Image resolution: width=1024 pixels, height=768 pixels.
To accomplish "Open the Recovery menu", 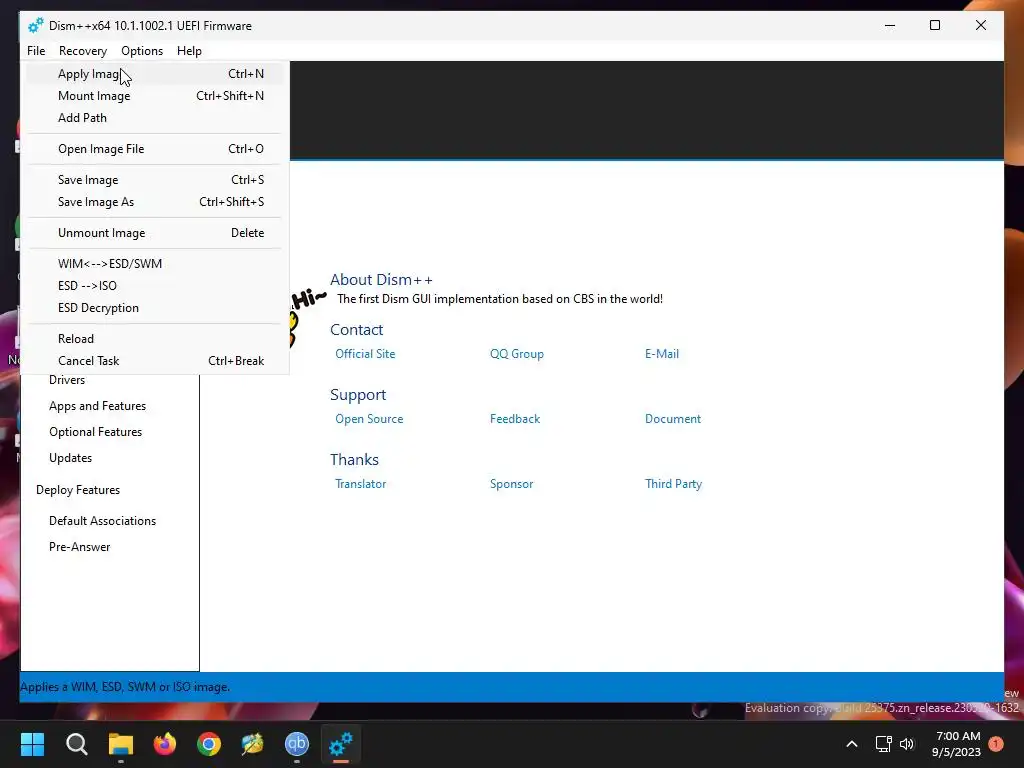I will (x=82, y=51).
